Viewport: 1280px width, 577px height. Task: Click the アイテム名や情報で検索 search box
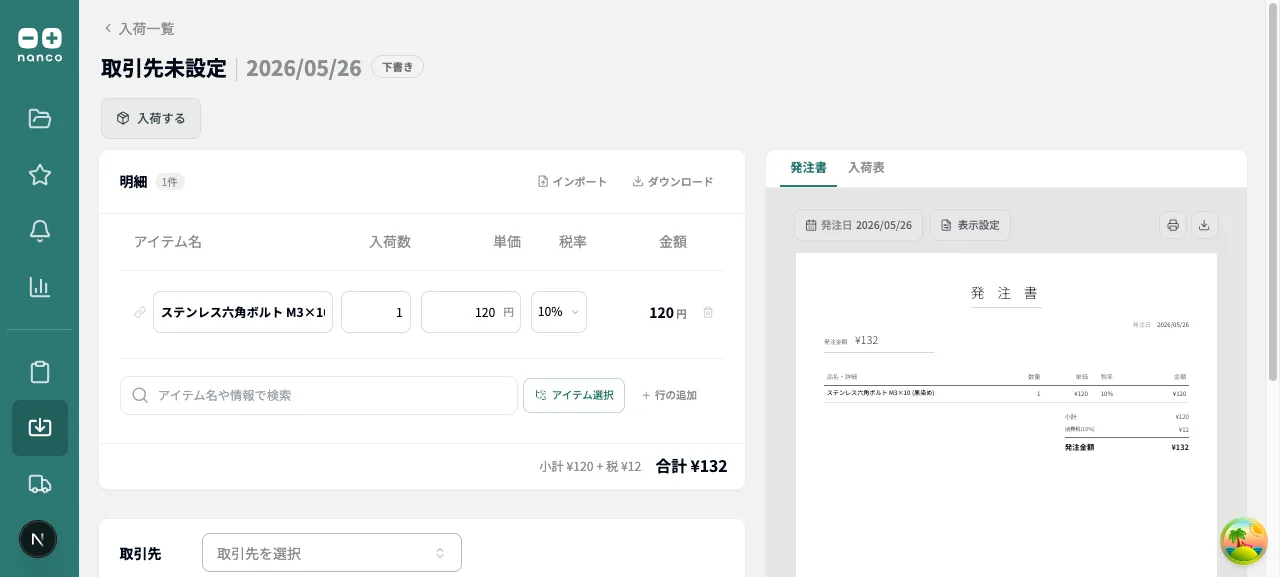[x=319, y=395]
